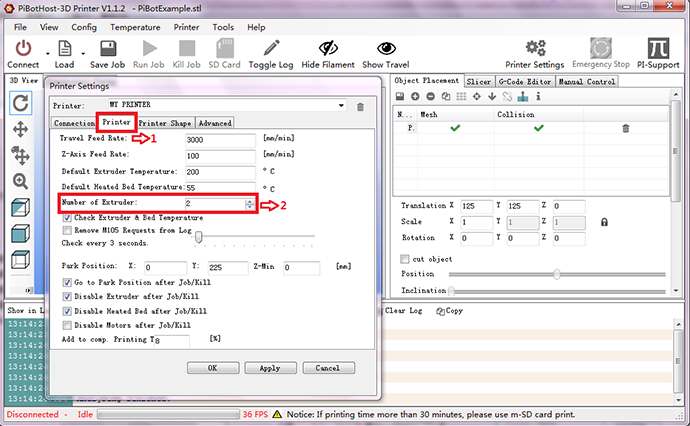Click the trash icon in the object row
This screenshot has height=426, width=690.
pyautogui.click(x=626, y=129)
